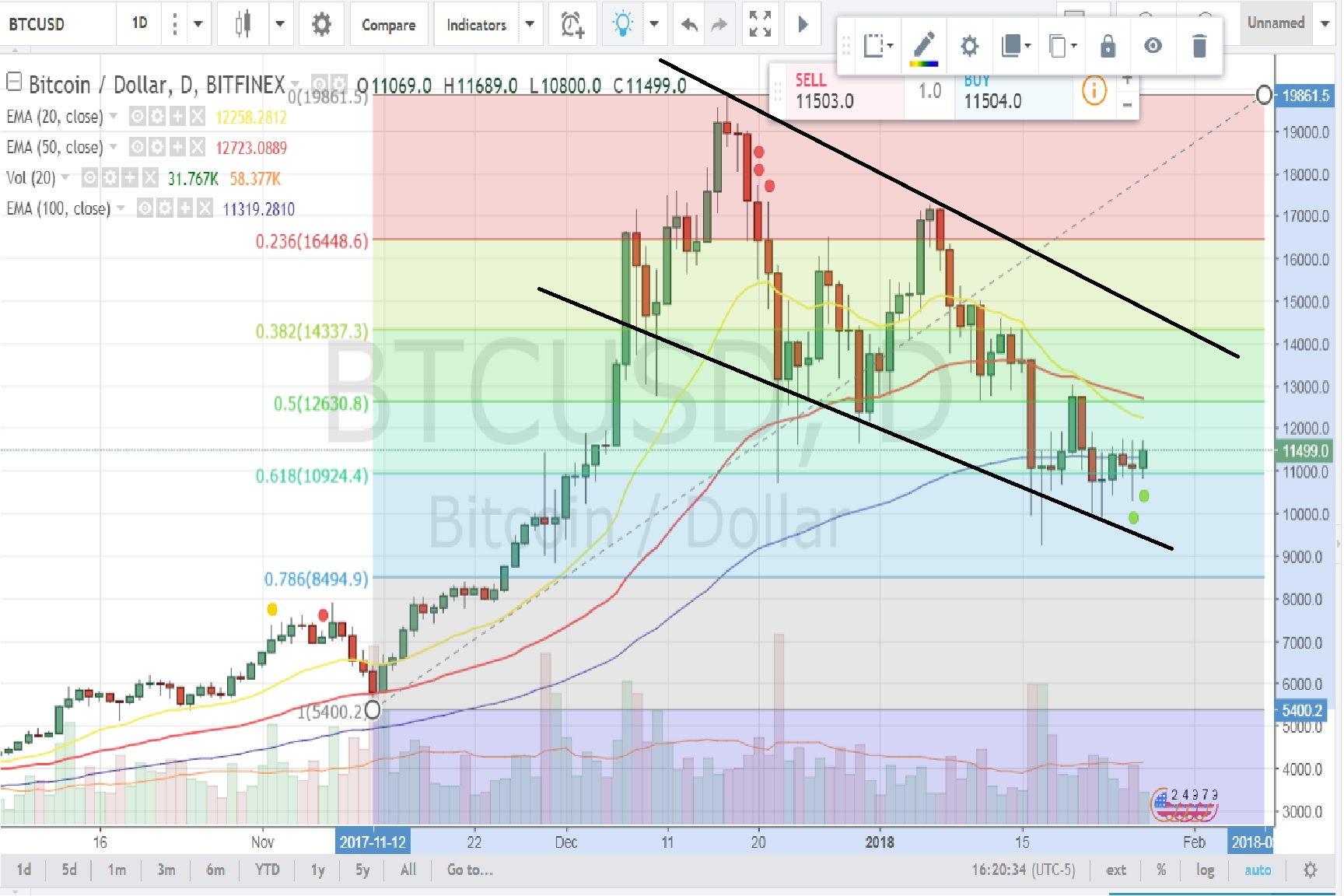The width and height of the screenshot is (1344, 896).
Task: Decrease order quantity with minus button
Action: pyautogui.click(x=1127, y=105)
